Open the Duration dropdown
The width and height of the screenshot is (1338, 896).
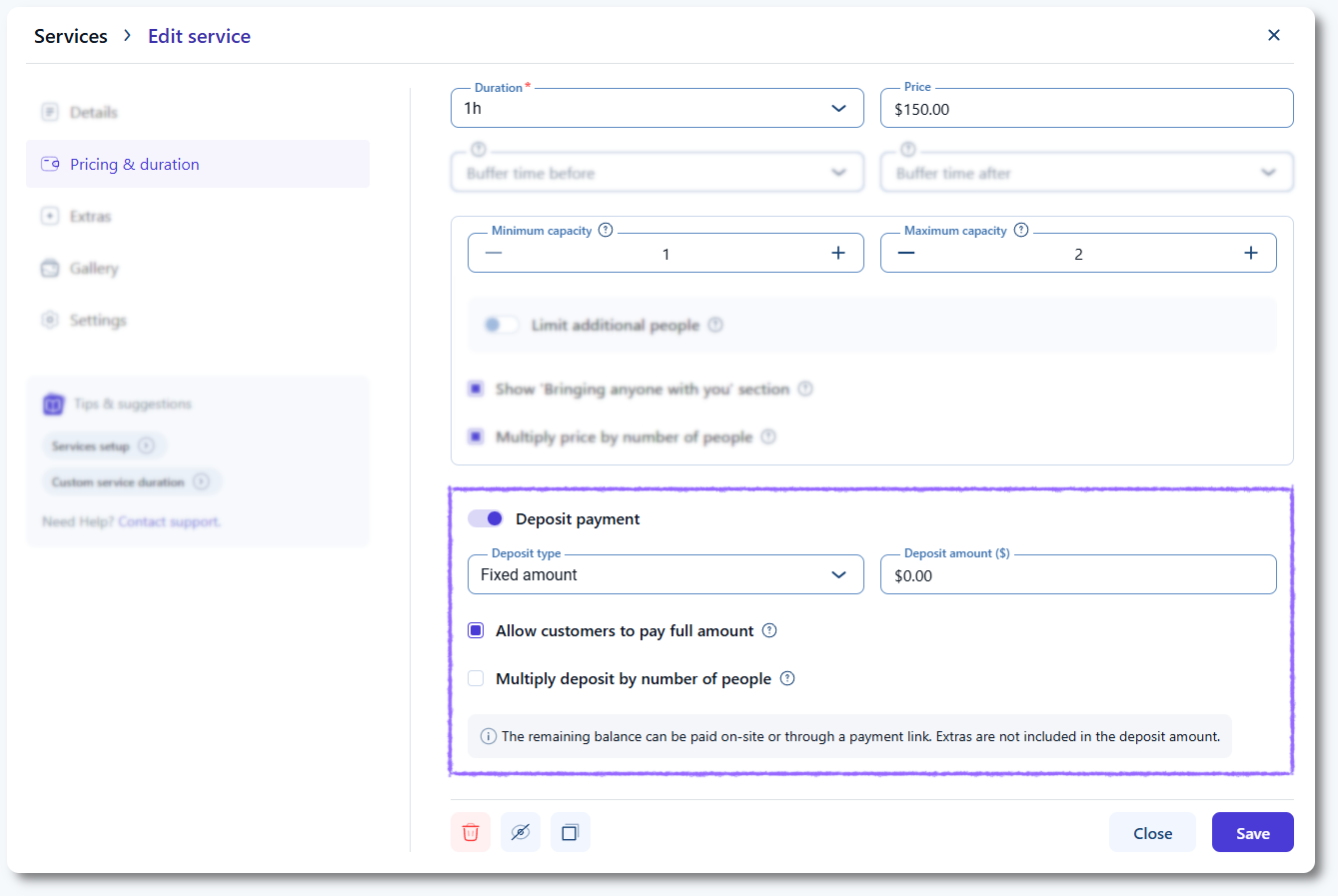(657, 108)
